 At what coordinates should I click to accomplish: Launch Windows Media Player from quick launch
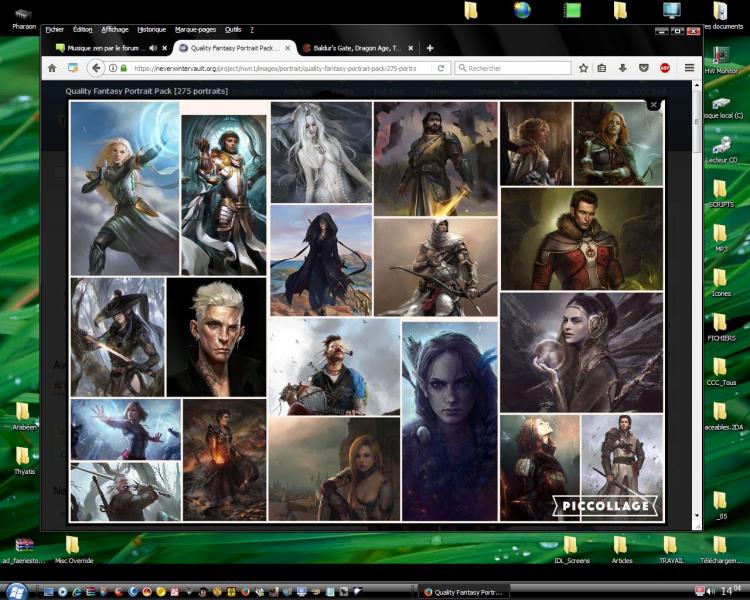[63, 592]
